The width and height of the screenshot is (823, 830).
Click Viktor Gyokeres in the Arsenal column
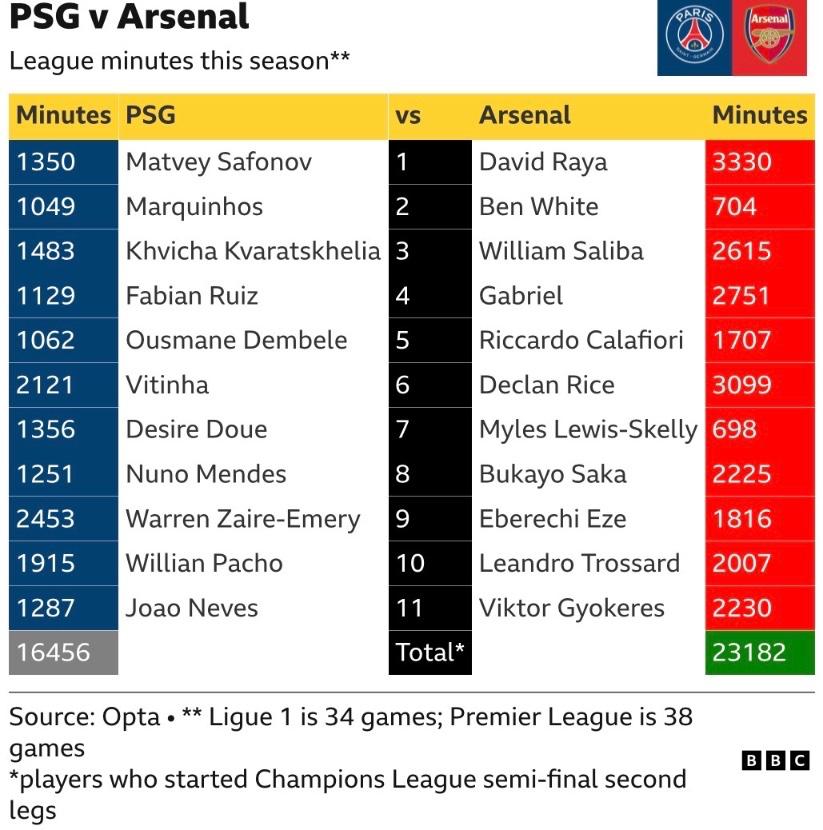pyautogui.click(x=572, y=608)
